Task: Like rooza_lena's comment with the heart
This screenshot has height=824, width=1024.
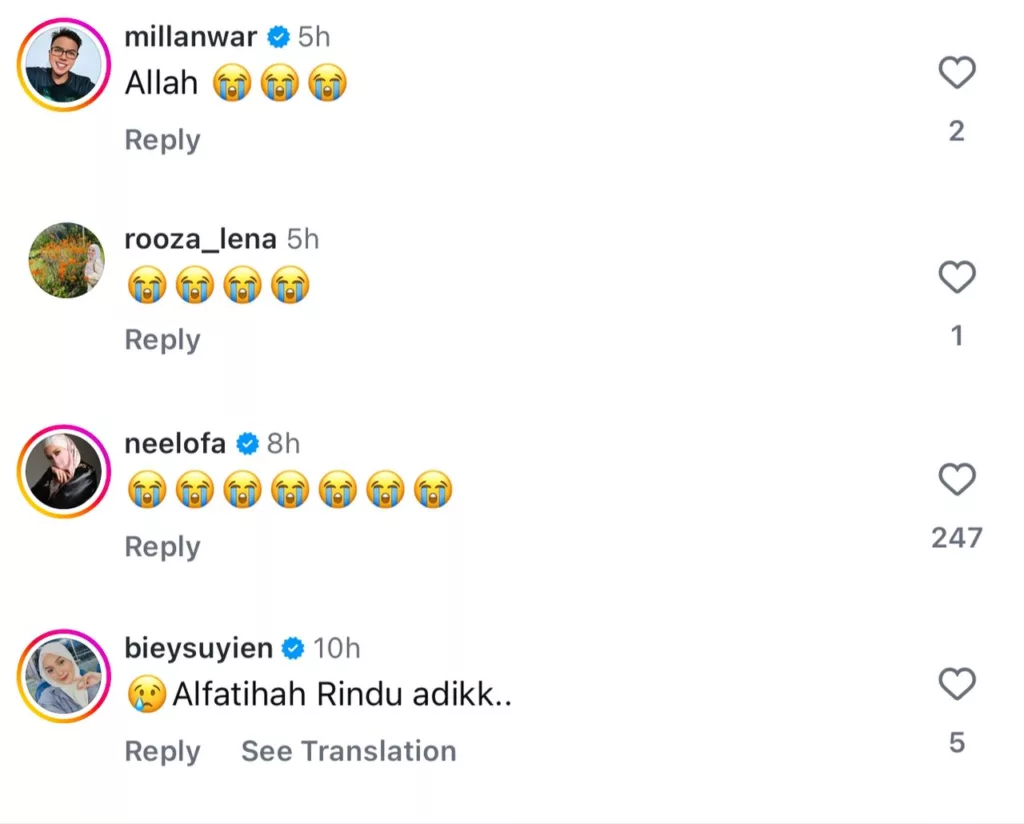Action: (x=956, y=277)
